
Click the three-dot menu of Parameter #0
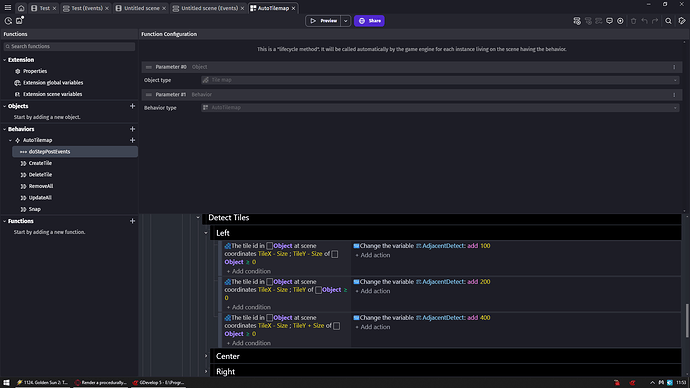(674, 67)
